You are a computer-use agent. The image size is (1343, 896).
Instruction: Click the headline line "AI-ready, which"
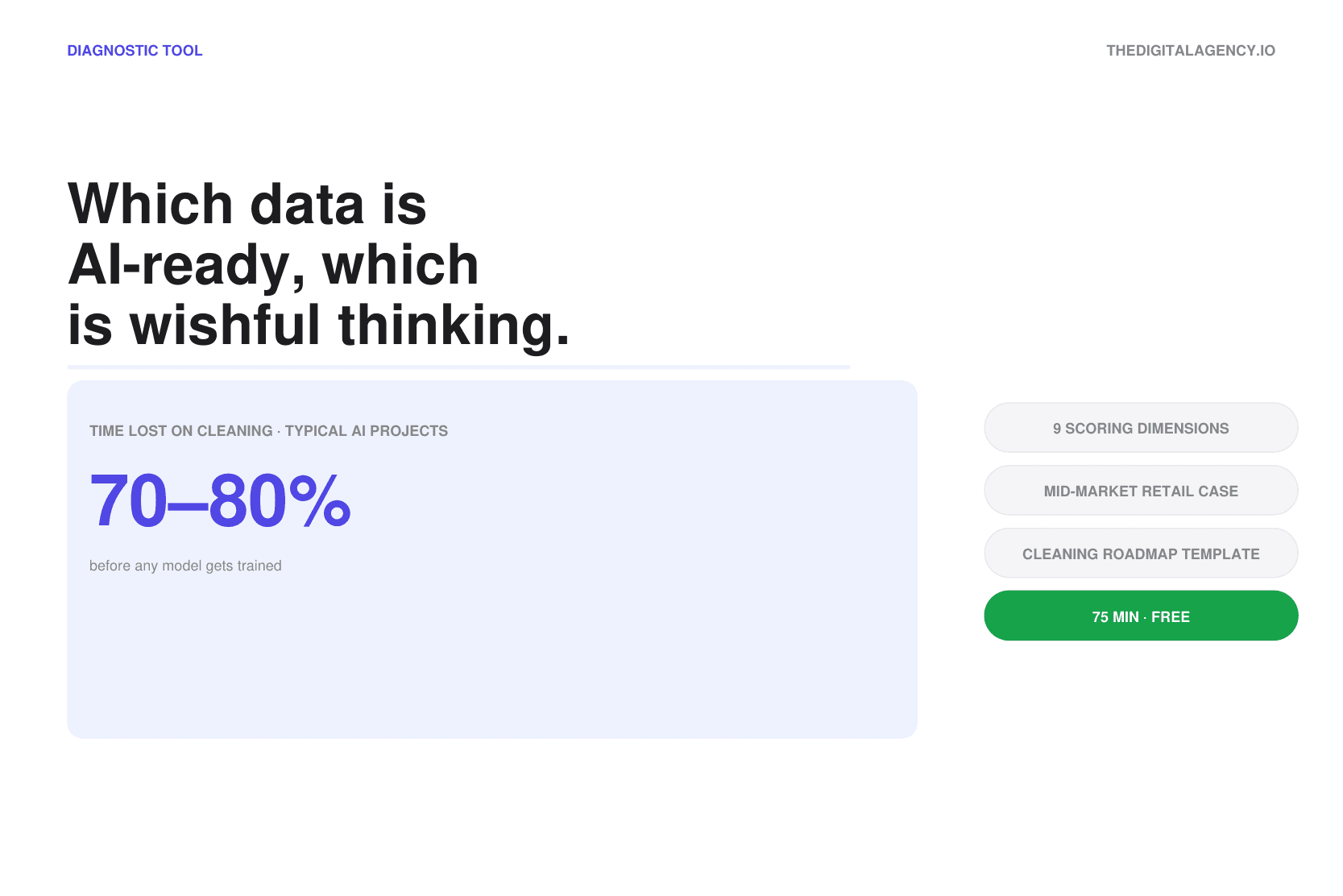273,264
